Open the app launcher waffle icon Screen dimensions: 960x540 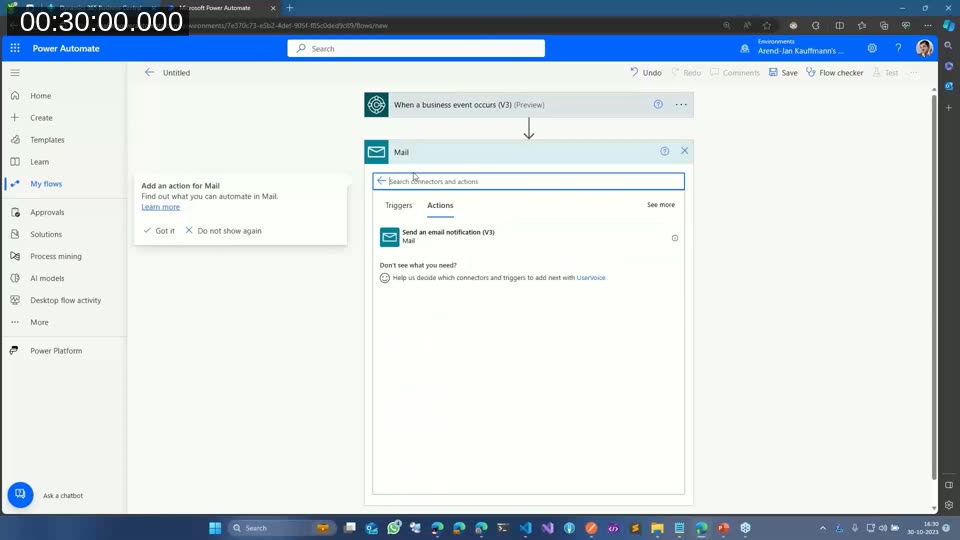click(x=15, y=48)
